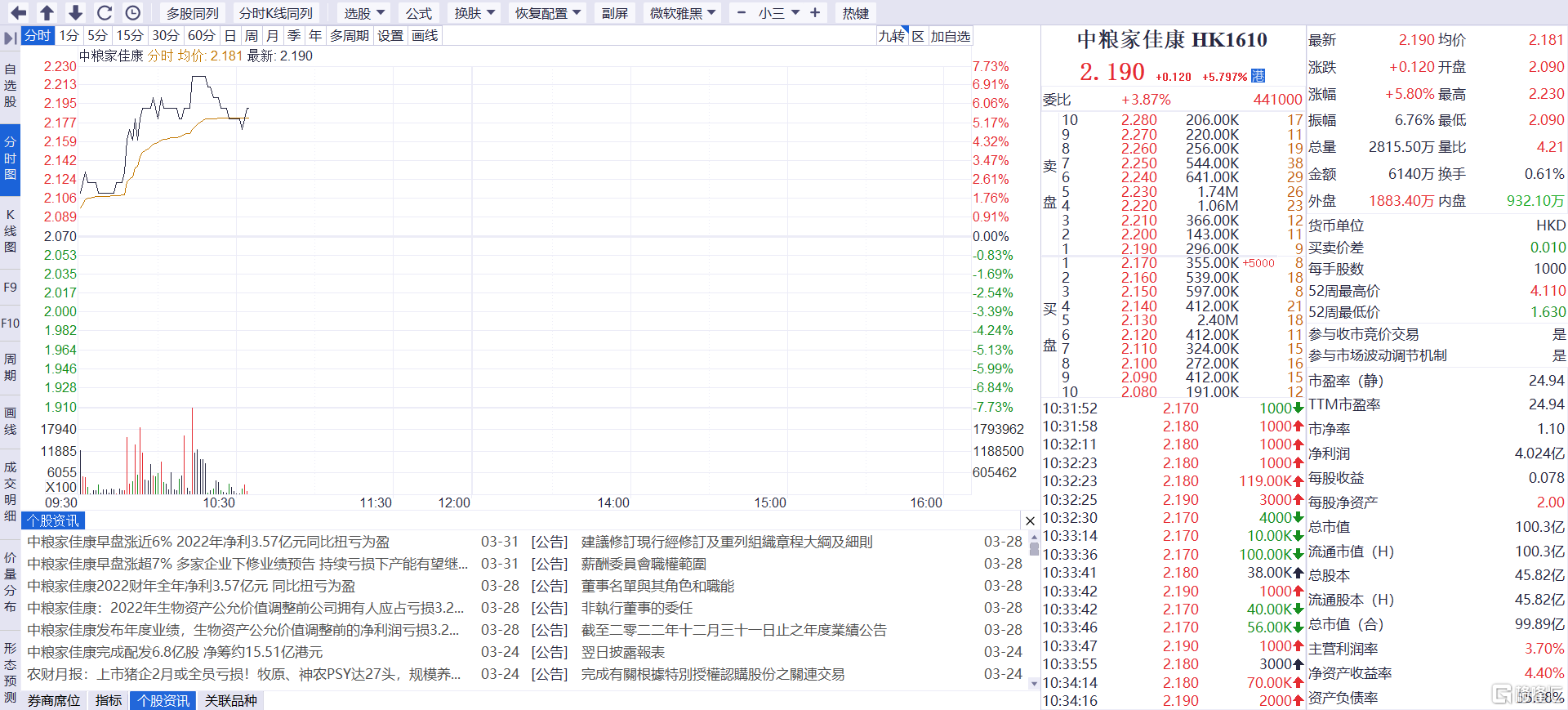Click the 热键 hotkeys button
The width and height of the screenshot is (1568, 710).
tap(856, 13)
